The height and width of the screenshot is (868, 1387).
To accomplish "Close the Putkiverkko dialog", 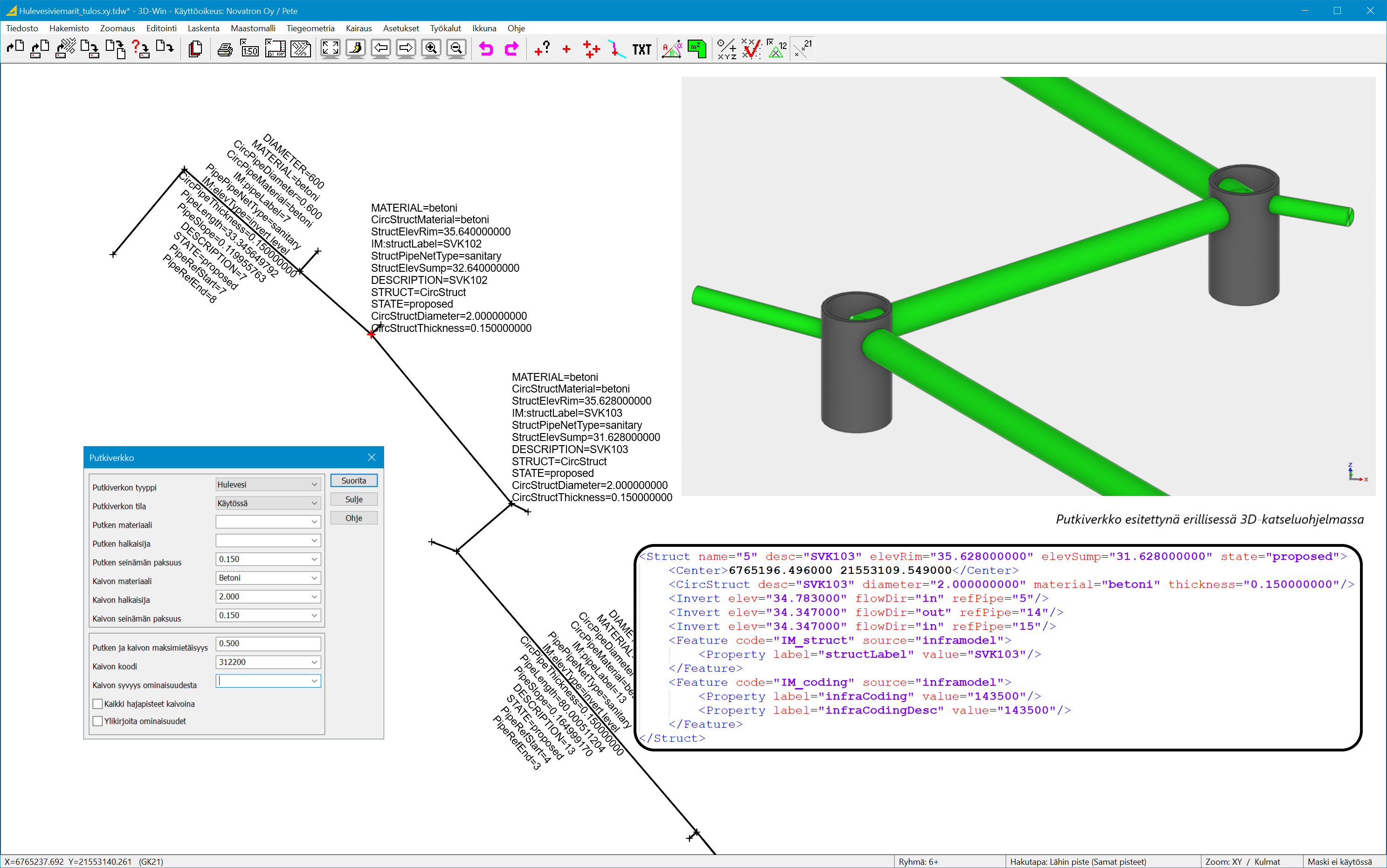I will coord(372,457).
